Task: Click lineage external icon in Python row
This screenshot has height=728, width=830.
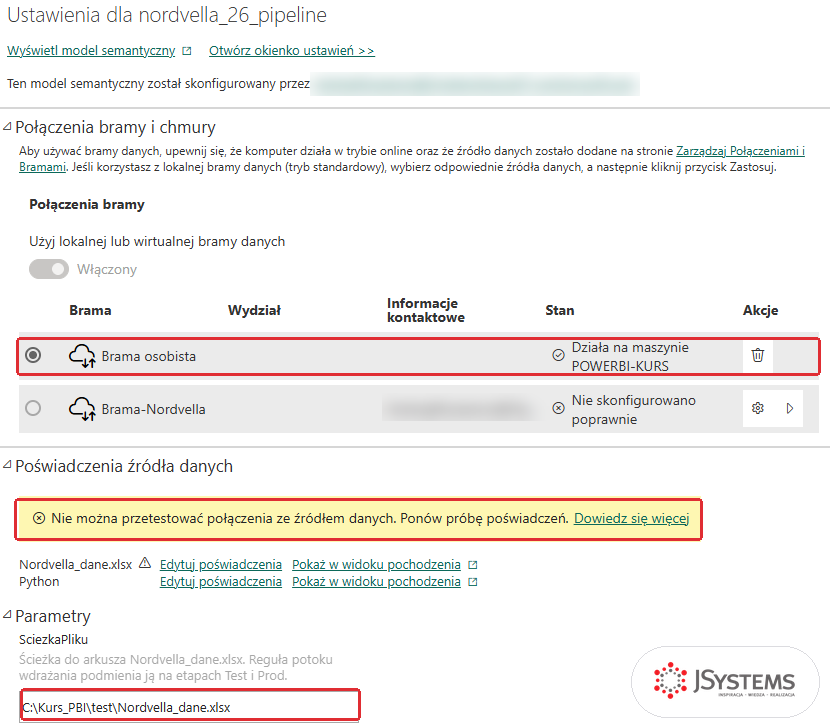Action: (x=473, y=582)
